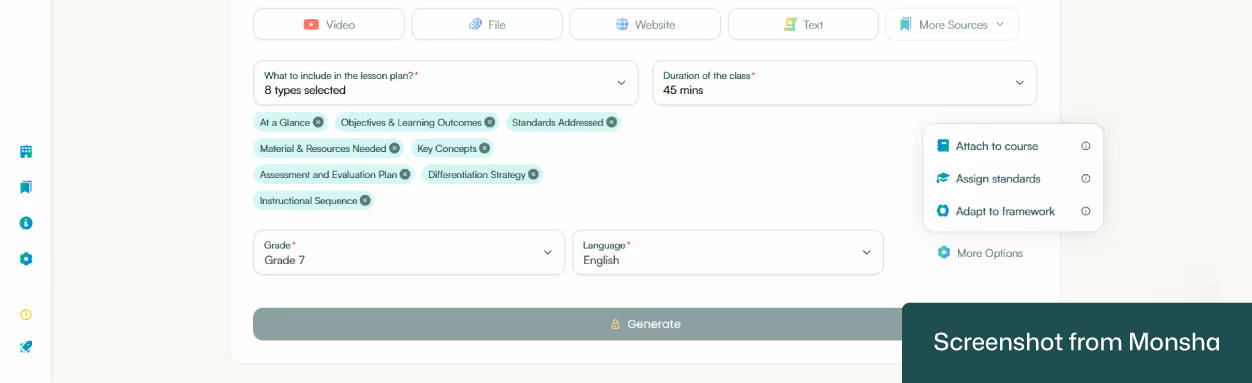This screenshot has height=383, width=1252.
Task: Open info icon beside 'Adapt to framework'
Action: click(x=1086, y=211)
